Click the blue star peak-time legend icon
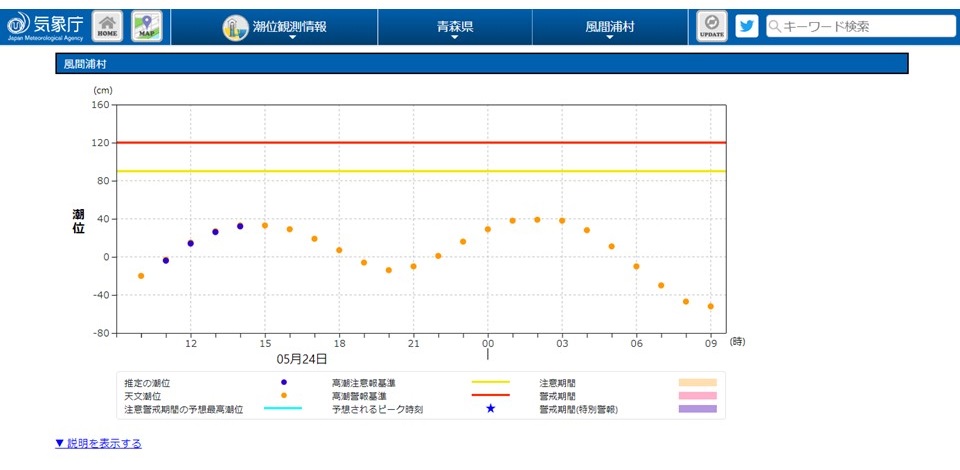Viewport: 960px width, 470px height. point(490,409)
